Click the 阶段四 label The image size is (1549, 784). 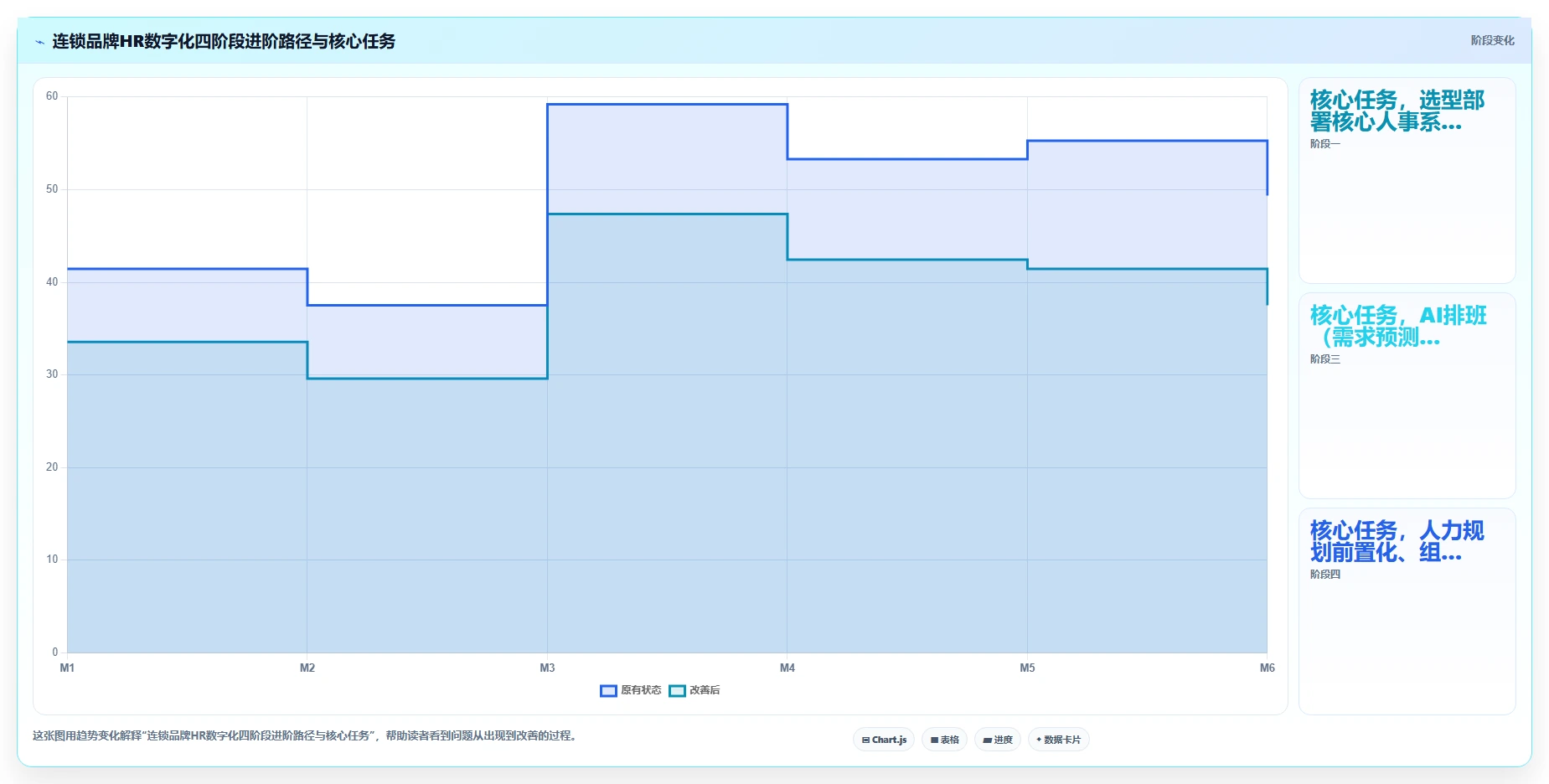(1324, 575)
